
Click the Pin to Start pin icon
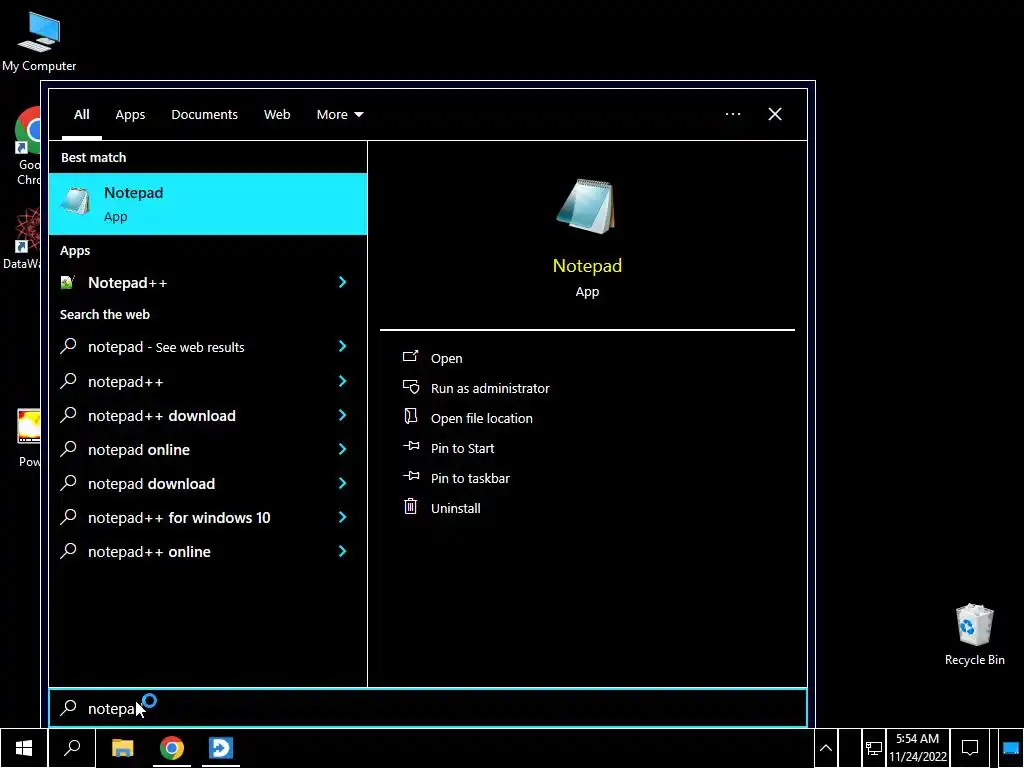[x=411, y=447]
